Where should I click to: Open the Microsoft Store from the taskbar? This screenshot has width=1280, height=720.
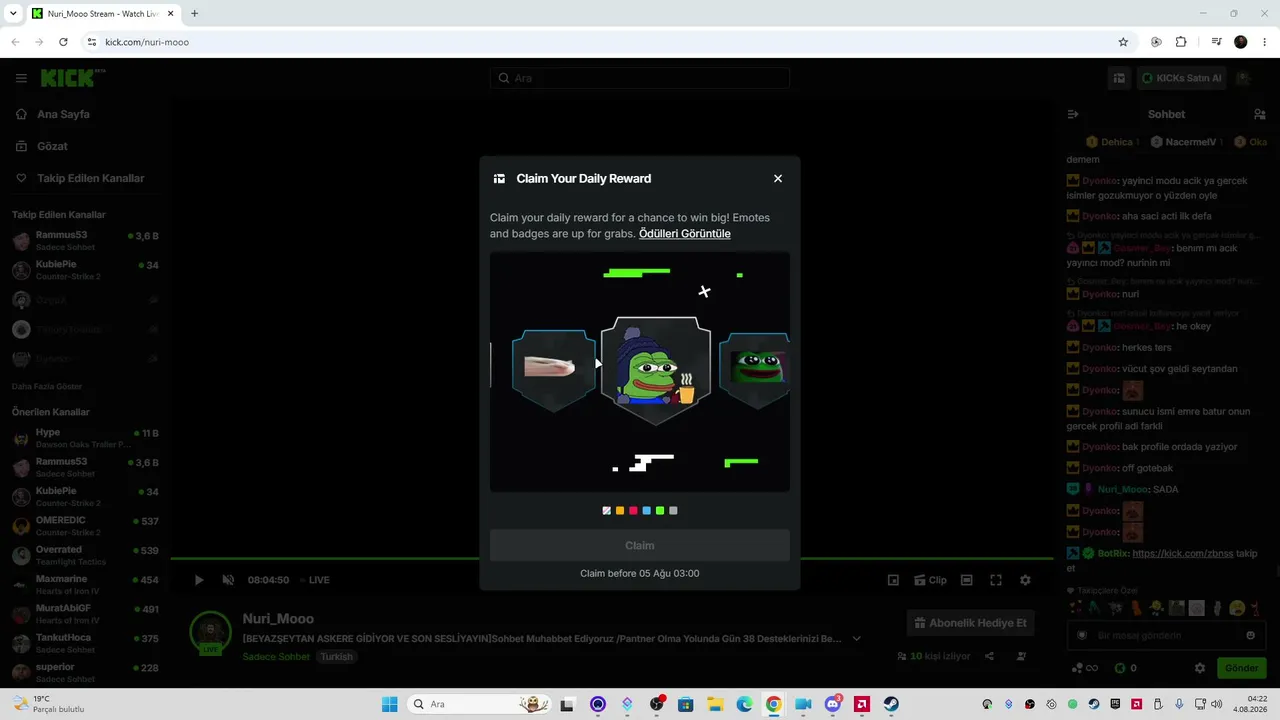tap(685, 704)
